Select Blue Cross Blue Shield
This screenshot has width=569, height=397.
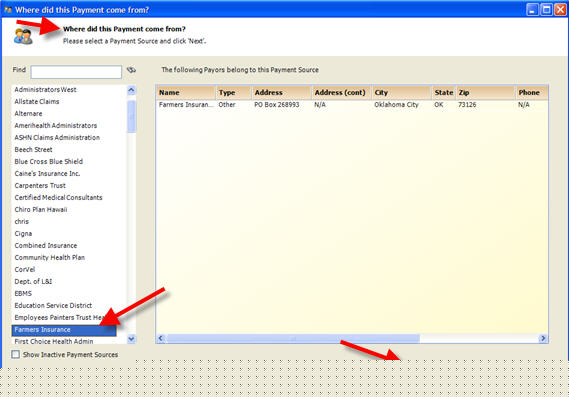[49, 161]
